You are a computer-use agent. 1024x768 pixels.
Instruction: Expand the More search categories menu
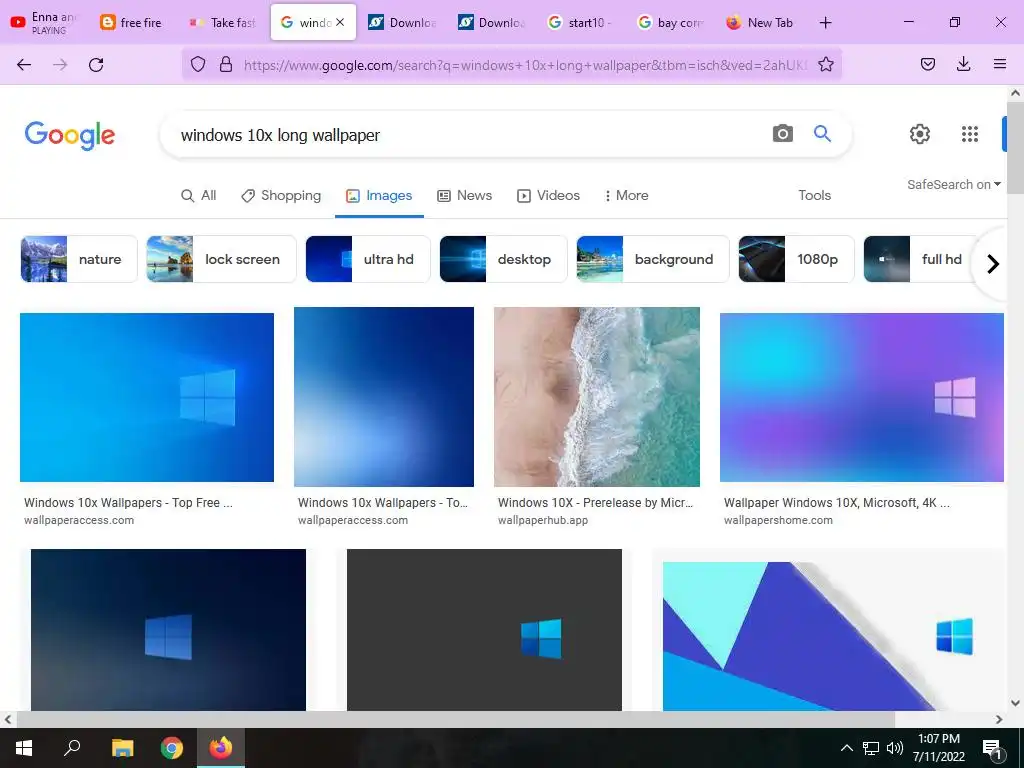click(x=626, y=195)
